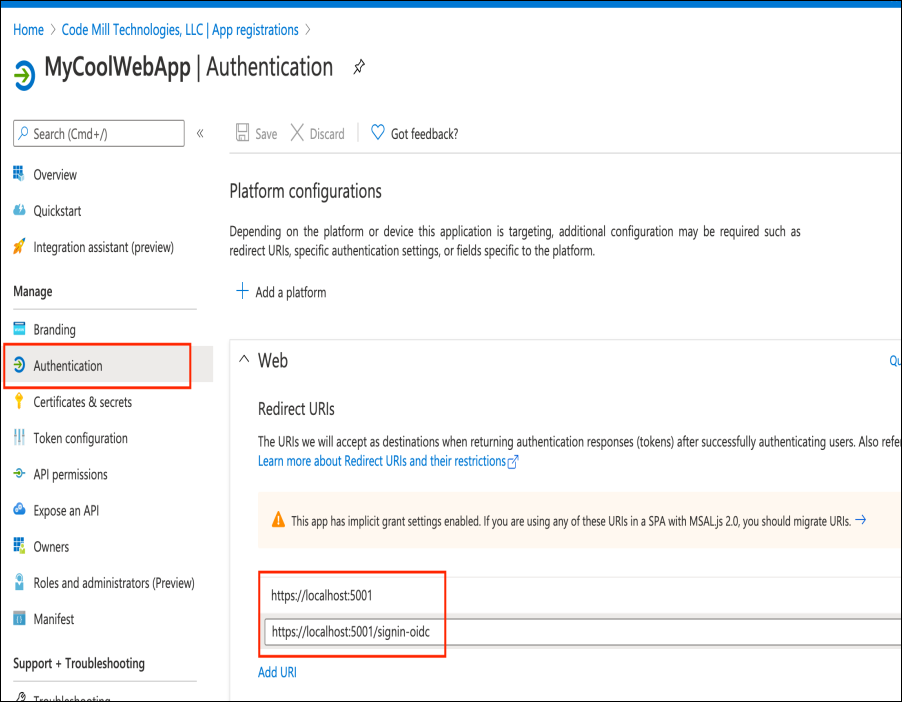902x702 pixels.
Task: Click the Platform configurations heading
Action: [305, 191]
